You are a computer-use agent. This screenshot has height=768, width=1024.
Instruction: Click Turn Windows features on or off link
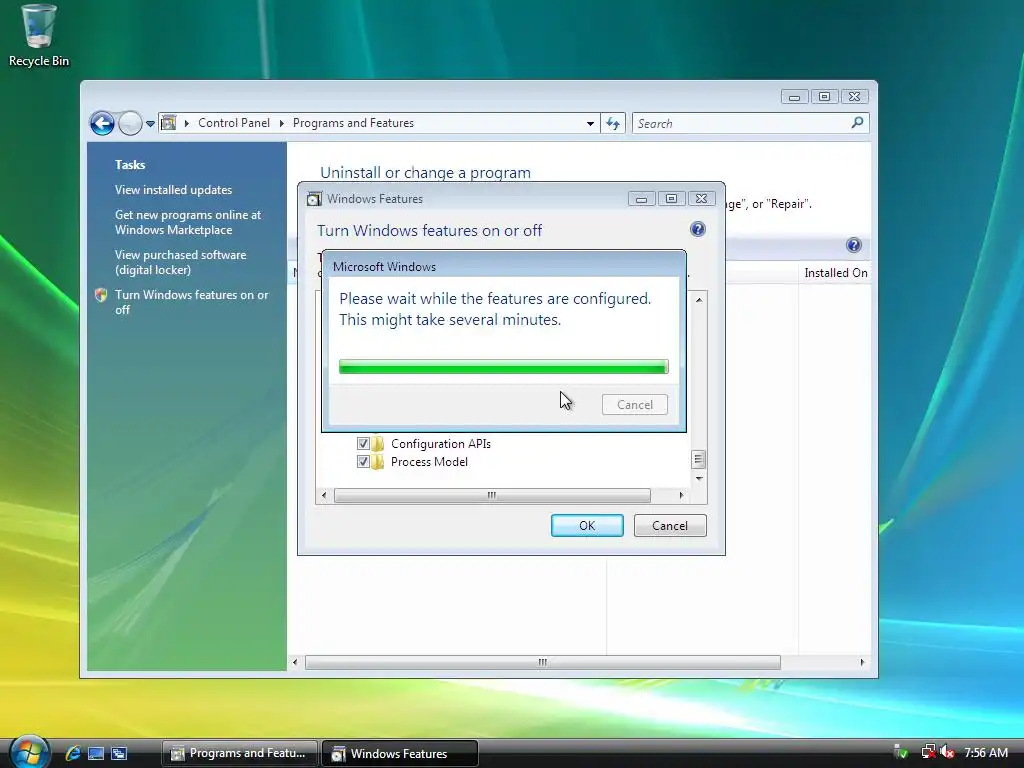191,302
